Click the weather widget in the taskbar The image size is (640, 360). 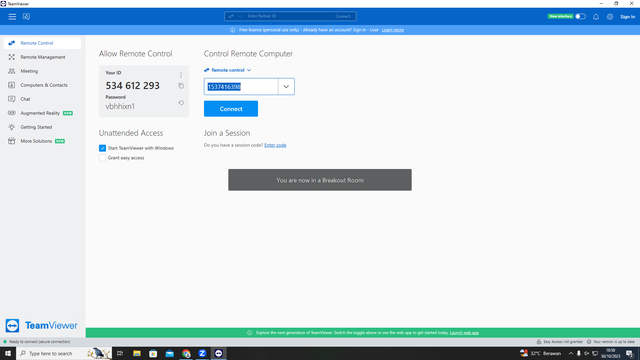[540, 353]
